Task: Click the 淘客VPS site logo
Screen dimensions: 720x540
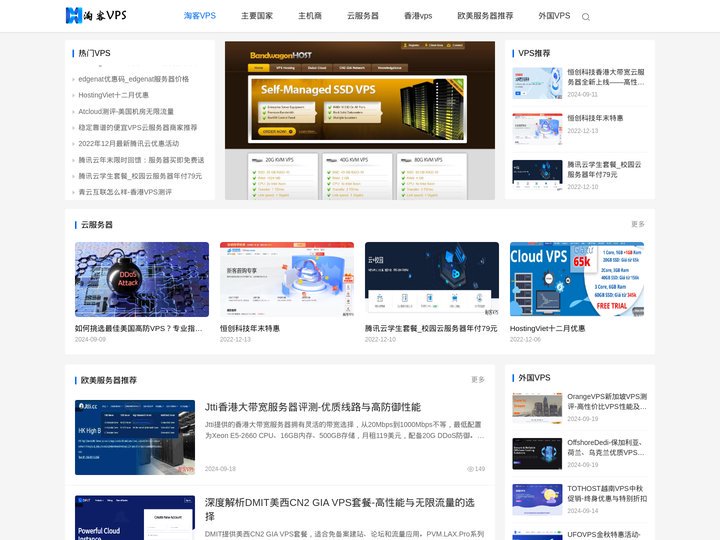Action: (x=96, y=16)
